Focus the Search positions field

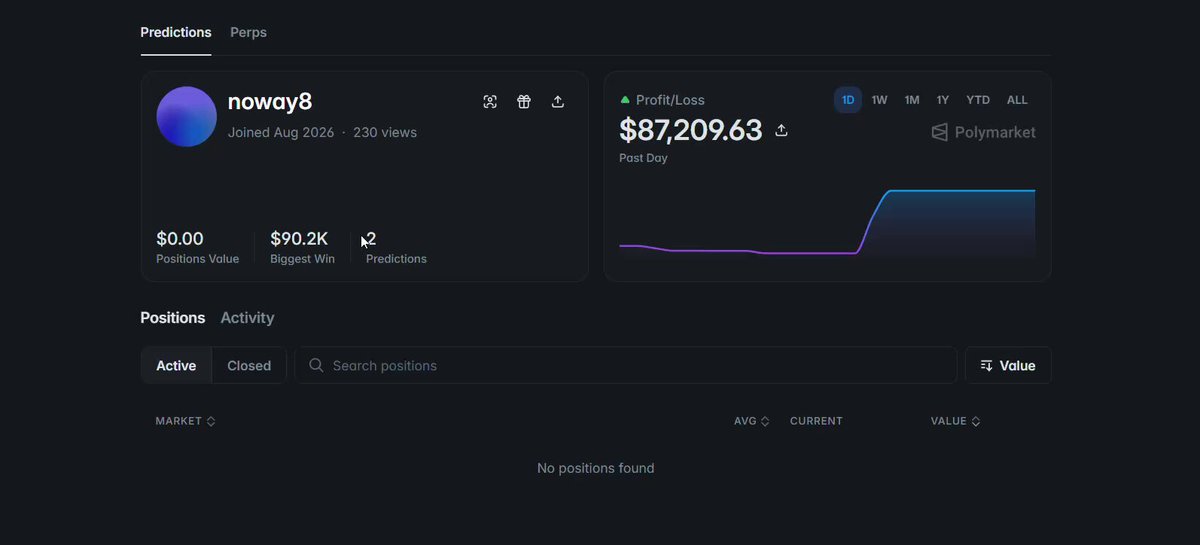[626, 365]
